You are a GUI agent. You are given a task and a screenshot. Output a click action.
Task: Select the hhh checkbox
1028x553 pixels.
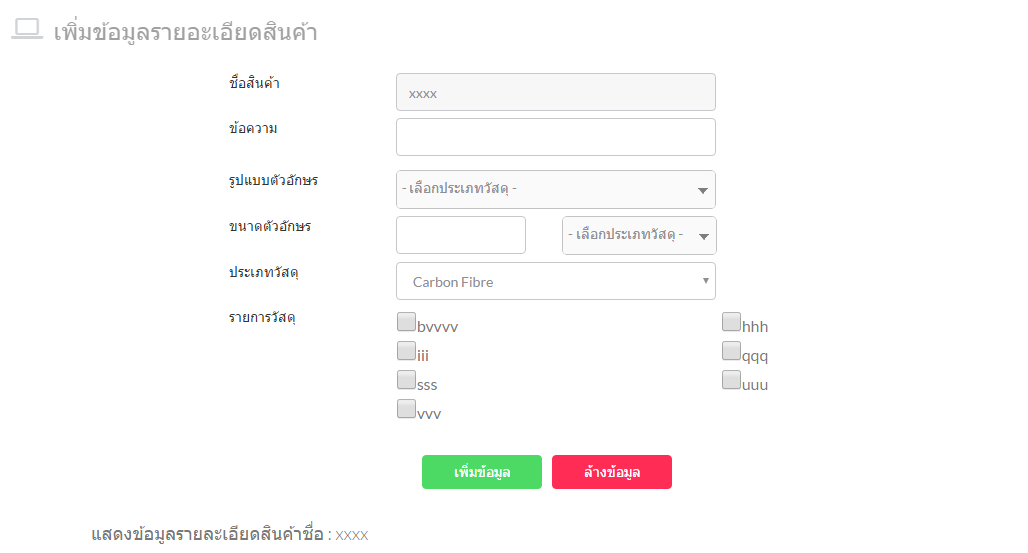point(732,321)
